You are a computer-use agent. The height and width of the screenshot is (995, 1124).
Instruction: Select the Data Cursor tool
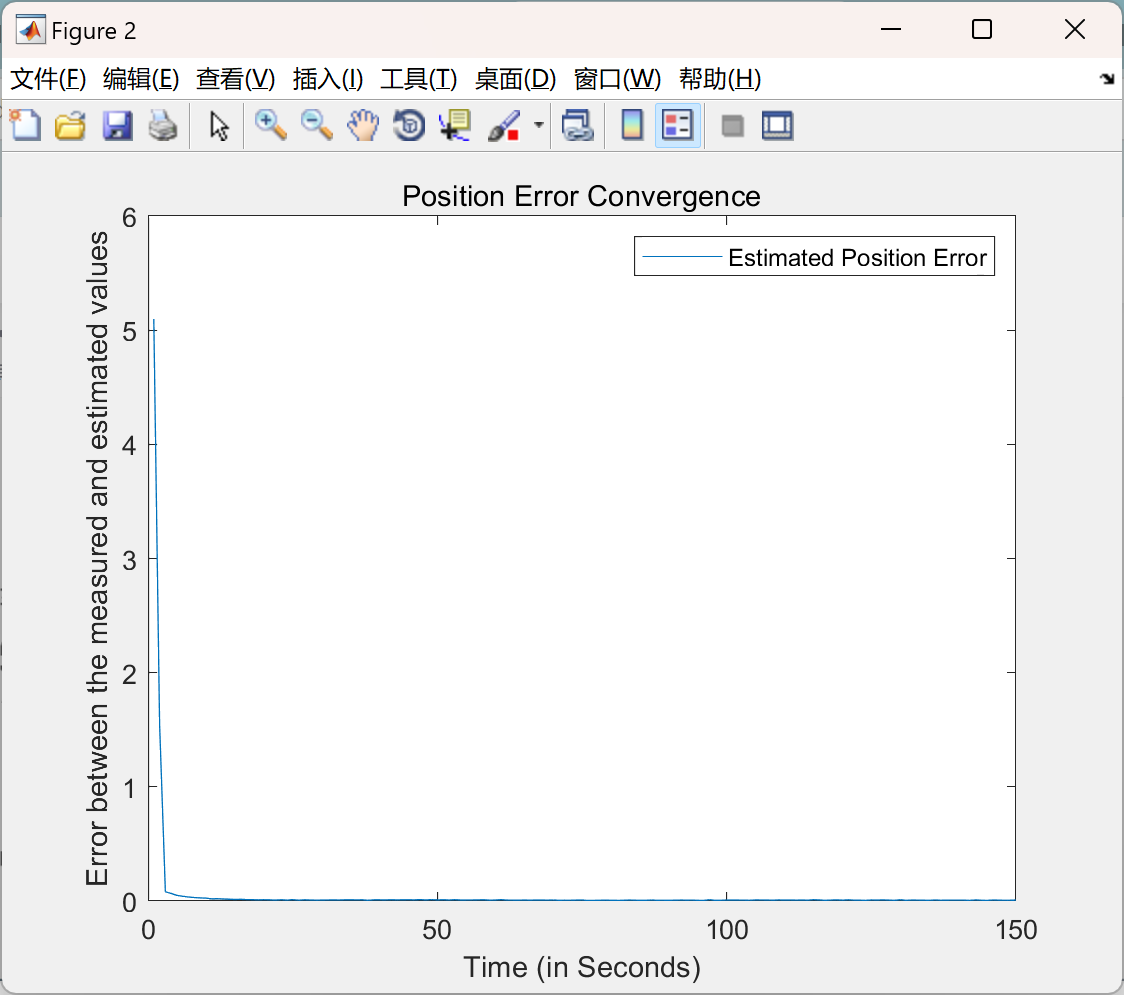coord(455,126)
